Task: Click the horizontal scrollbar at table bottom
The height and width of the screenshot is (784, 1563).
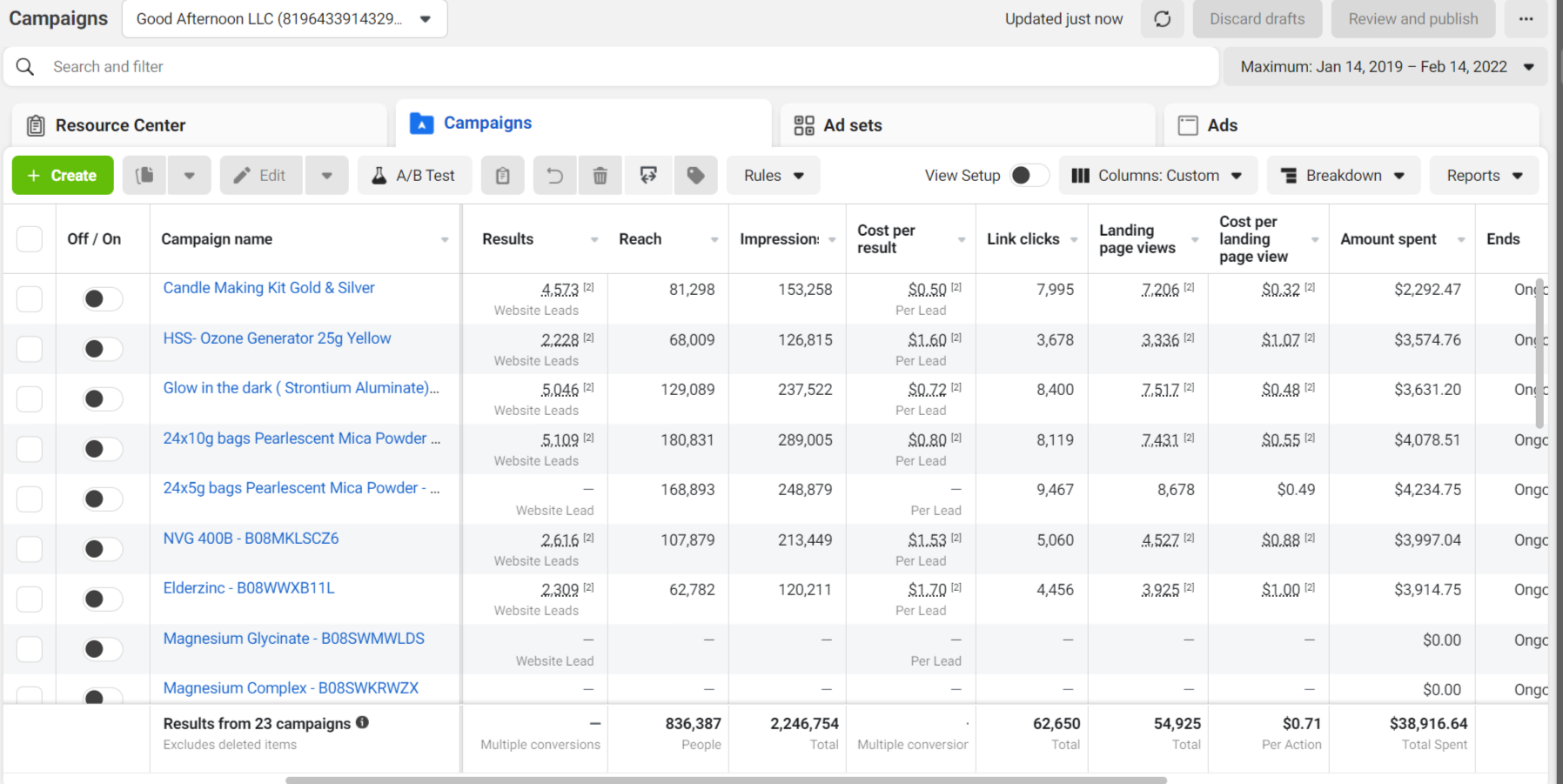Action: [726, 781]
